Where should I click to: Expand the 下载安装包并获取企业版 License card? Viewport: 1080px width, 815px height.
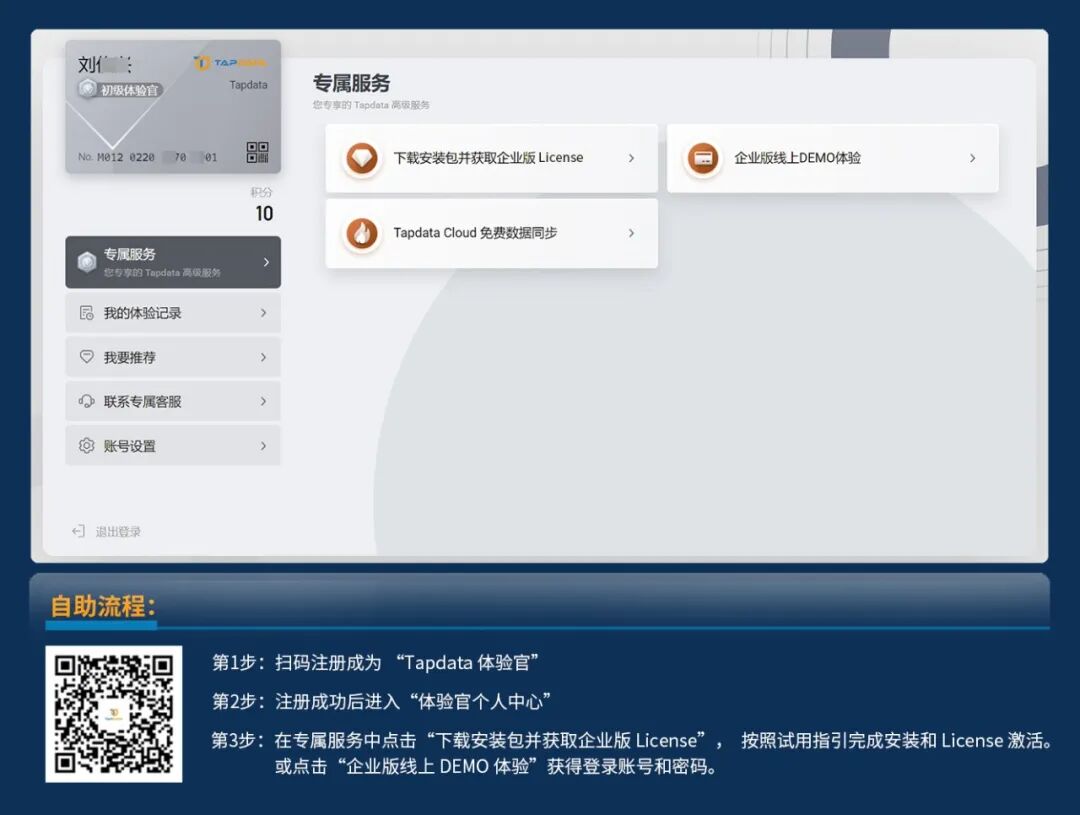(x=631, y=158)
